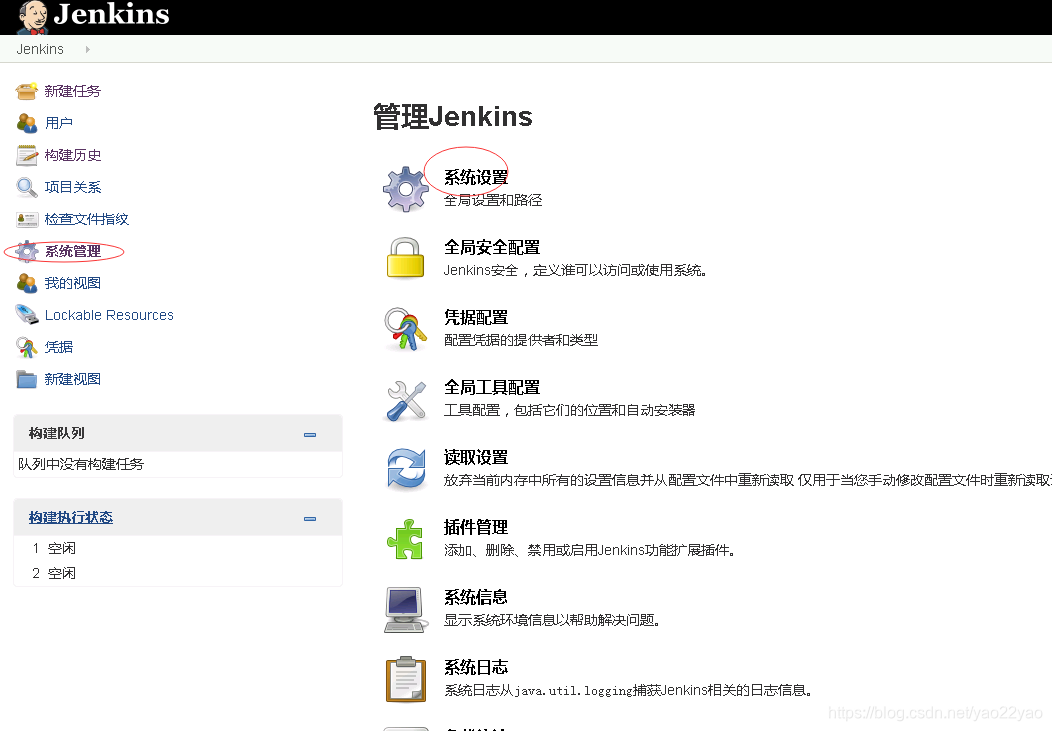Open 我的视图 in the sidebar
Image resolution: width=1052 pixels, height=731 pixels.
(x=72, y=283)
